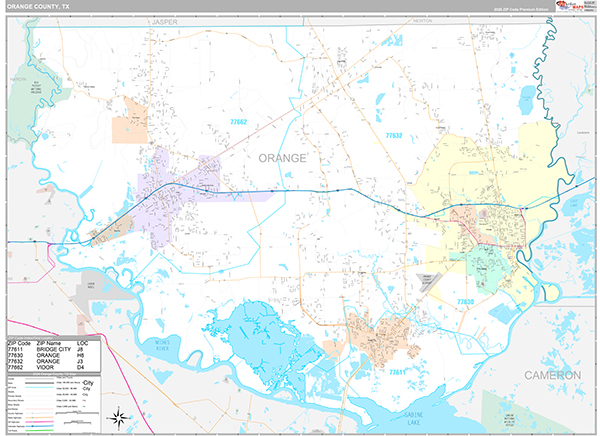Click the SABINE LAKE label

click(414, 418)
